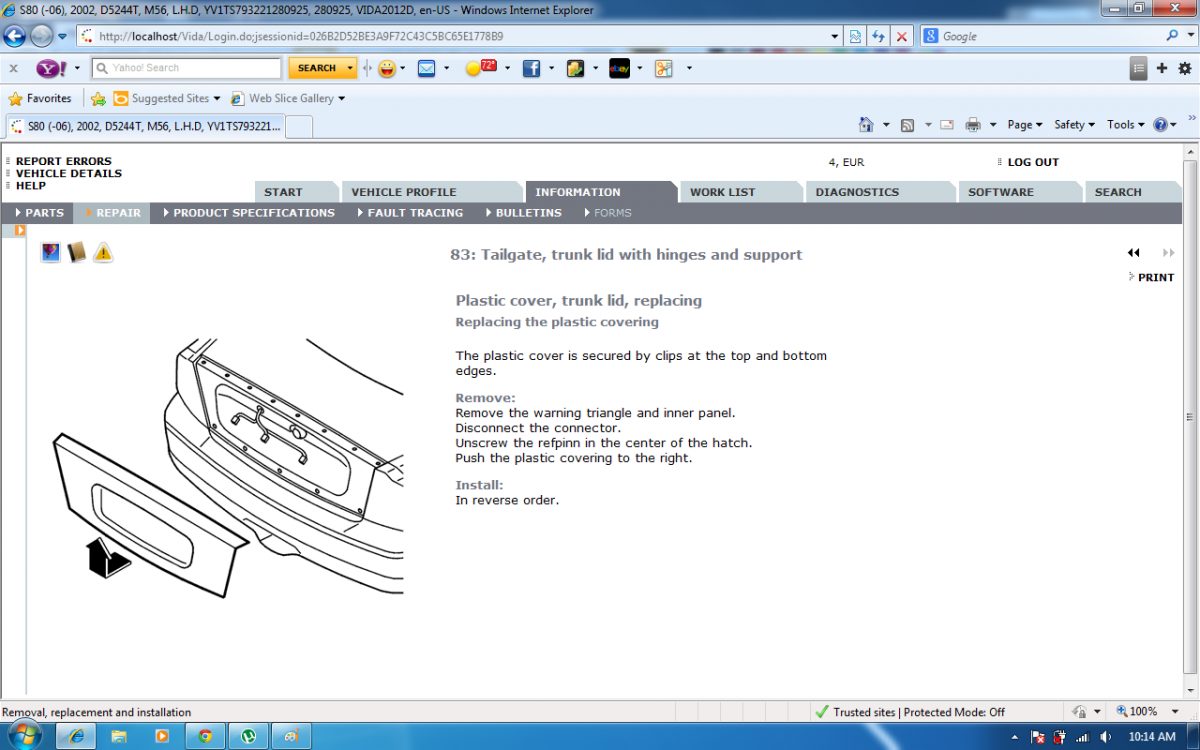Click the LOG OUT link
This screenshot has height=750, width=1200.
pos(1033,162)
